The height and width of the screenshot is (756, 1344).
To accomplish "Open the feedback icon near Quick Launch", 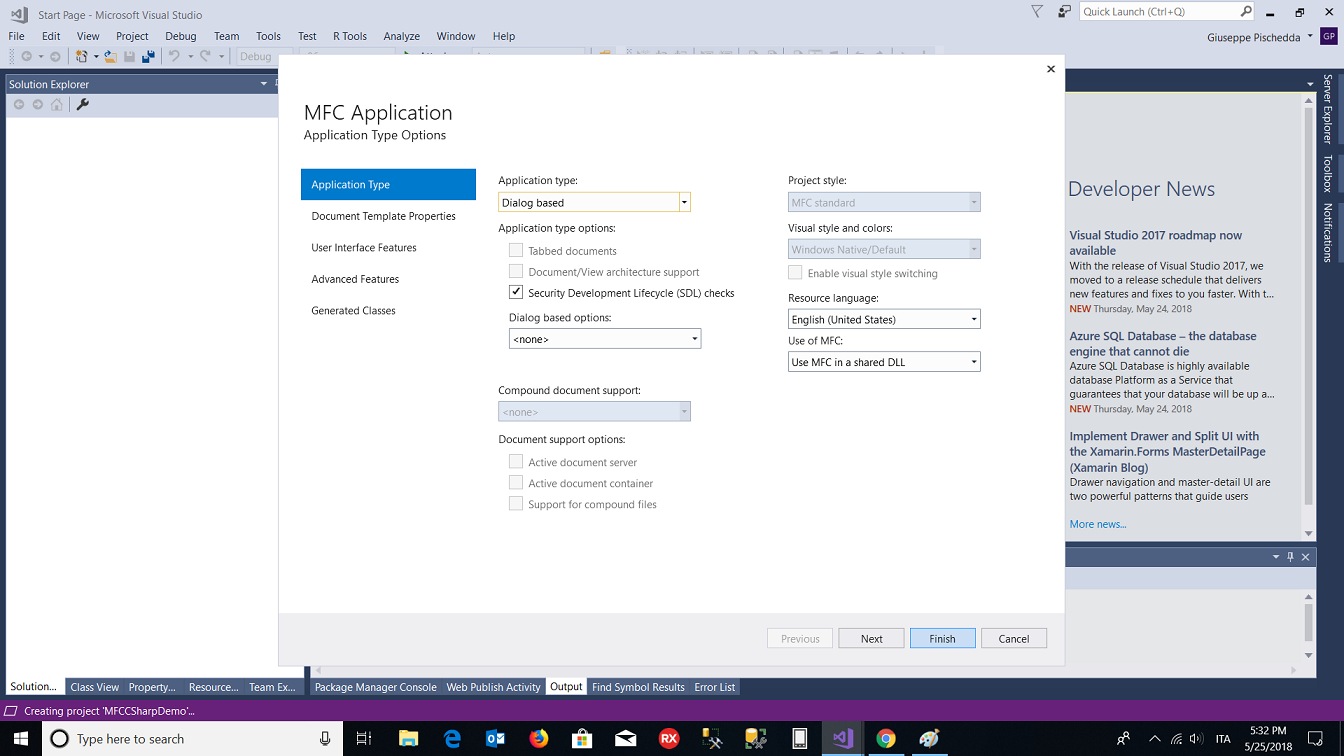I will [1064, 12].
